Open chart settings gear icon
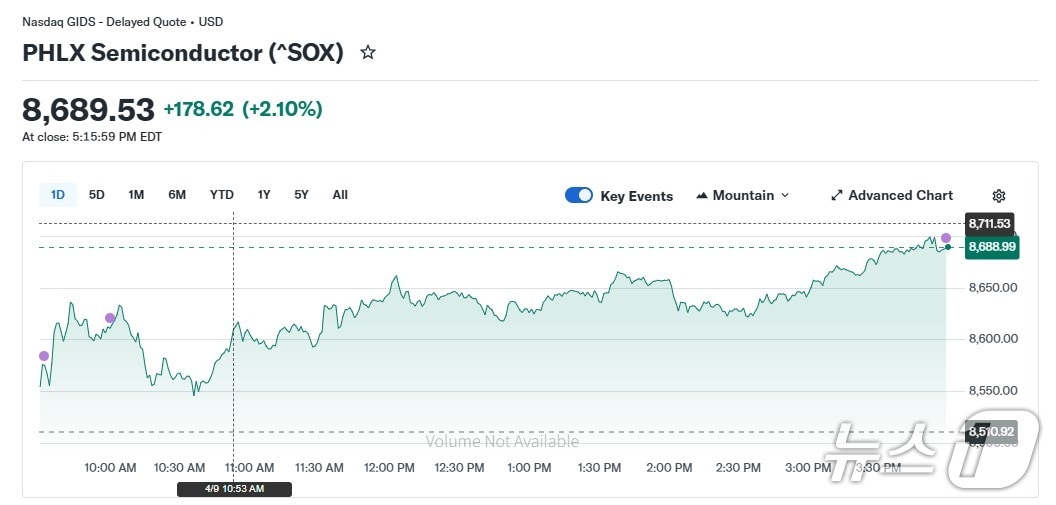The height and width of the screenshot is (505, 1056). tap(998, 196)
